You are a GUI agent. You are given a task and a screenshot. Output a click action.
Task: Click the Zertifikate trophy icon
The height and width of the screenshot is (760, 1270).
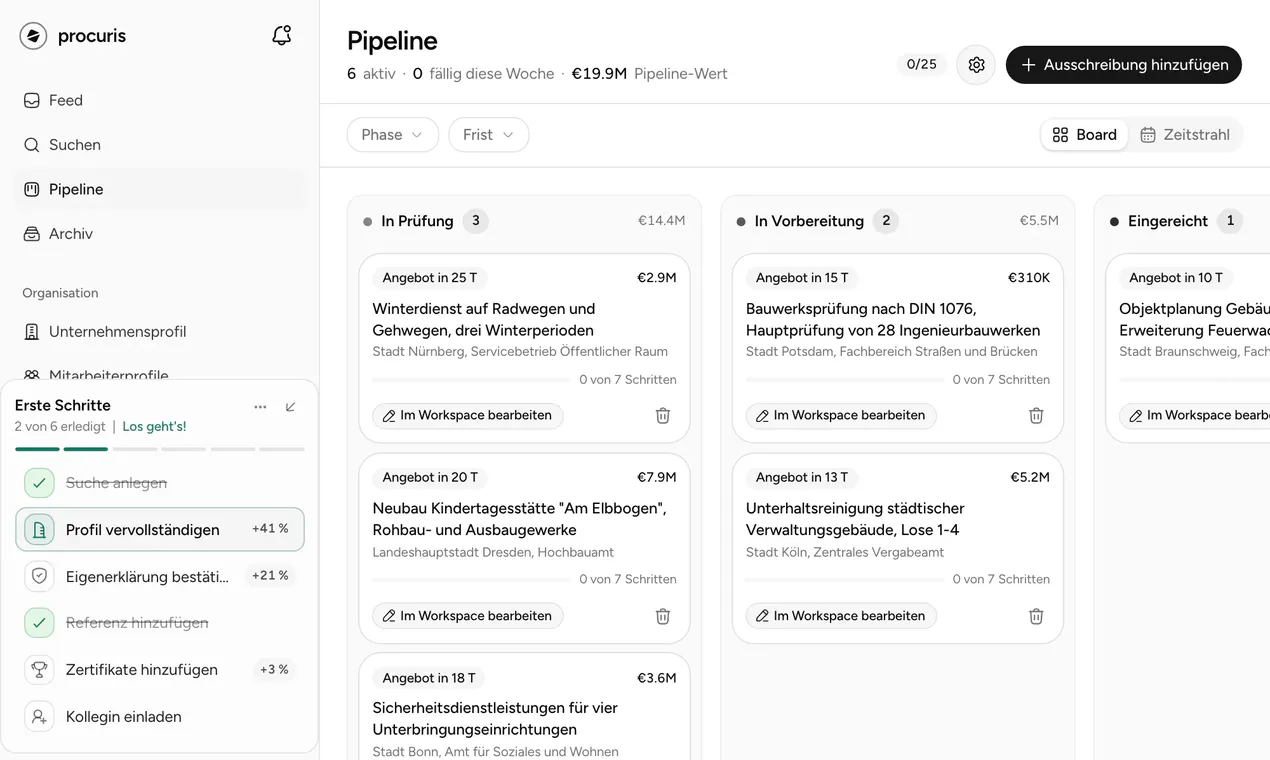[39, 670]
